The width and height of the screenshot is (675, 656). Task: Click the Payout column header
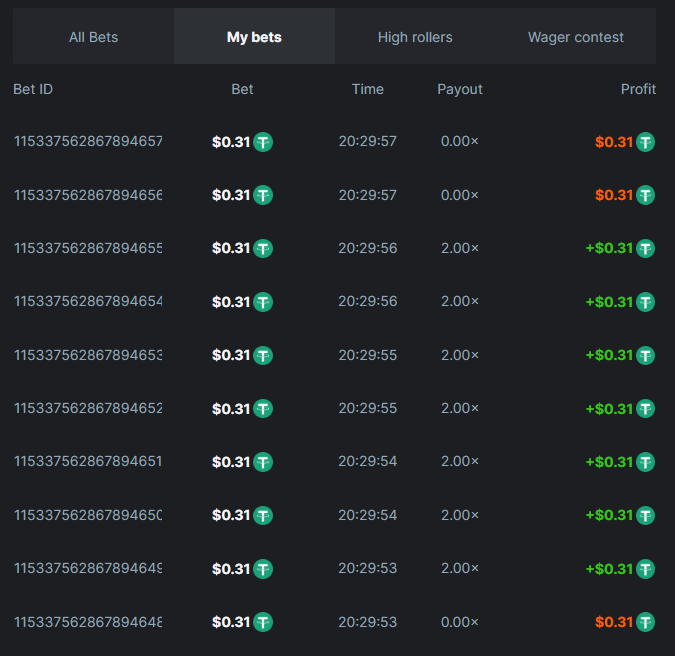pyautogui.click(x=460, y=89)
